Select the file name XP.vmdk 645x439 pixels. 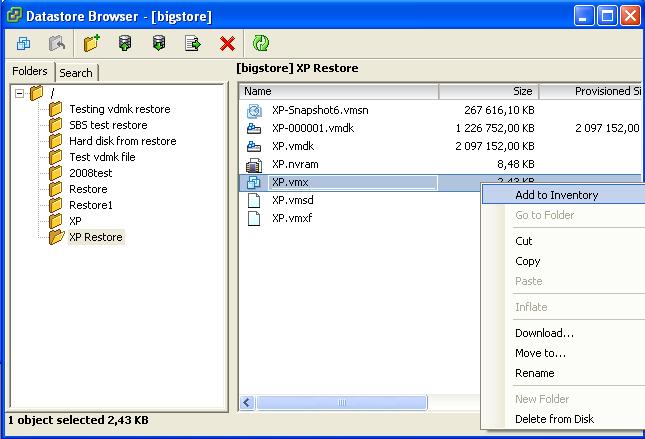click(293, 146)
